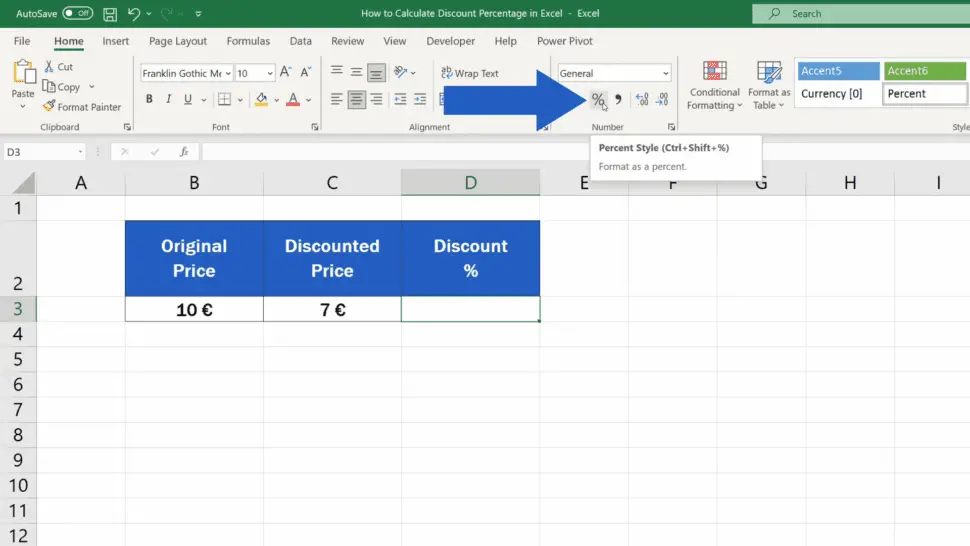Viewport: 970px width, 546px height.
Task: Click the Wrap Text button
Action: (469, 73)
